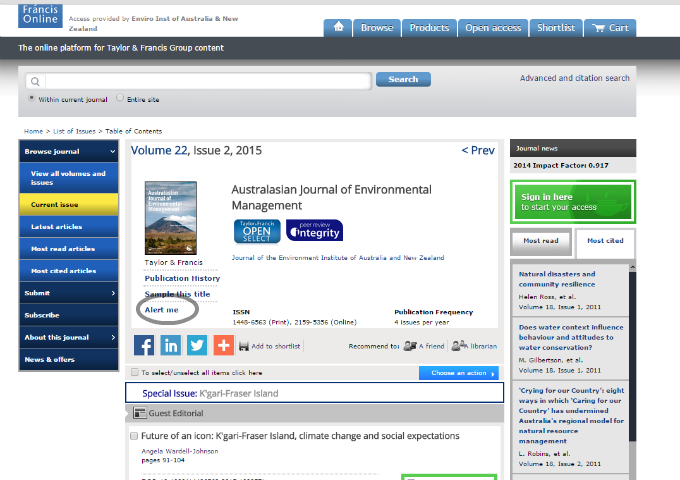The image size is (680, 480).
Task: Open the Open access menu tab
Action: 492,28
